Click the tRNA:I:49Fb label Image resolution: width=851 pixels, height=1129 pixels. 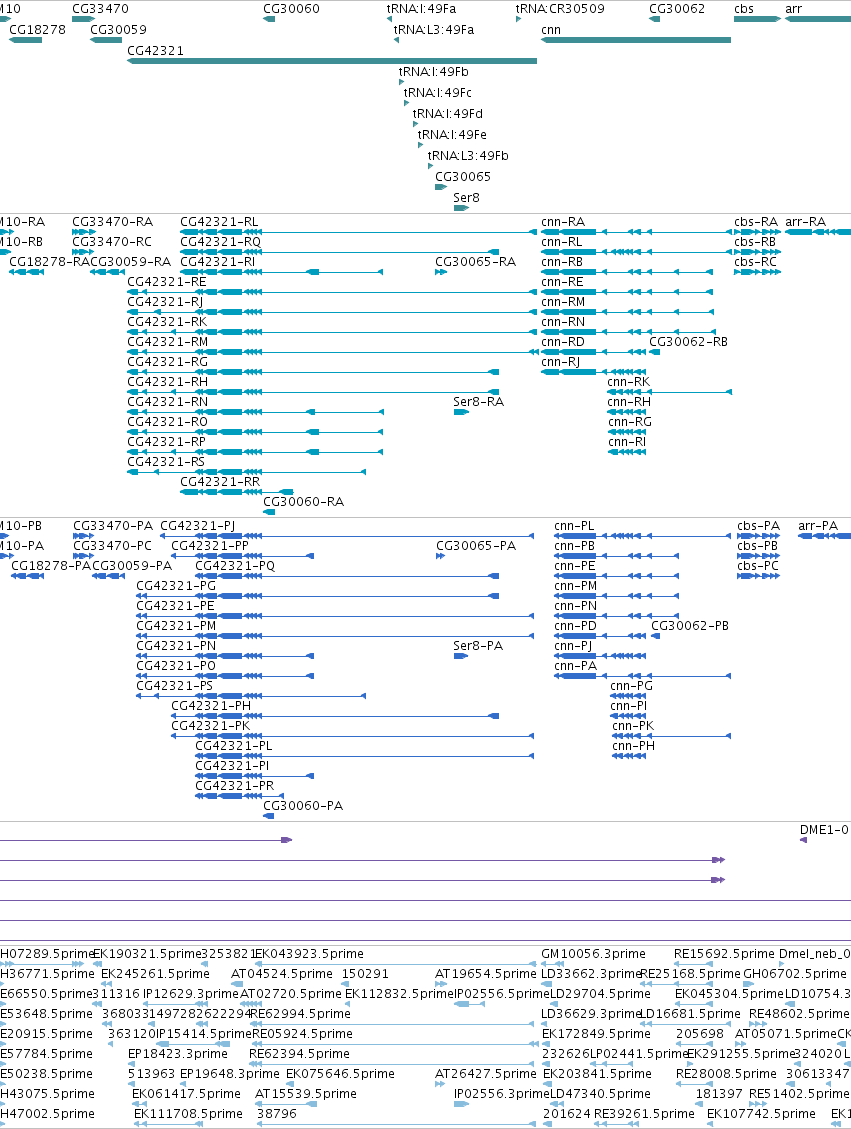pyautogui.click(x=433, y=72)
